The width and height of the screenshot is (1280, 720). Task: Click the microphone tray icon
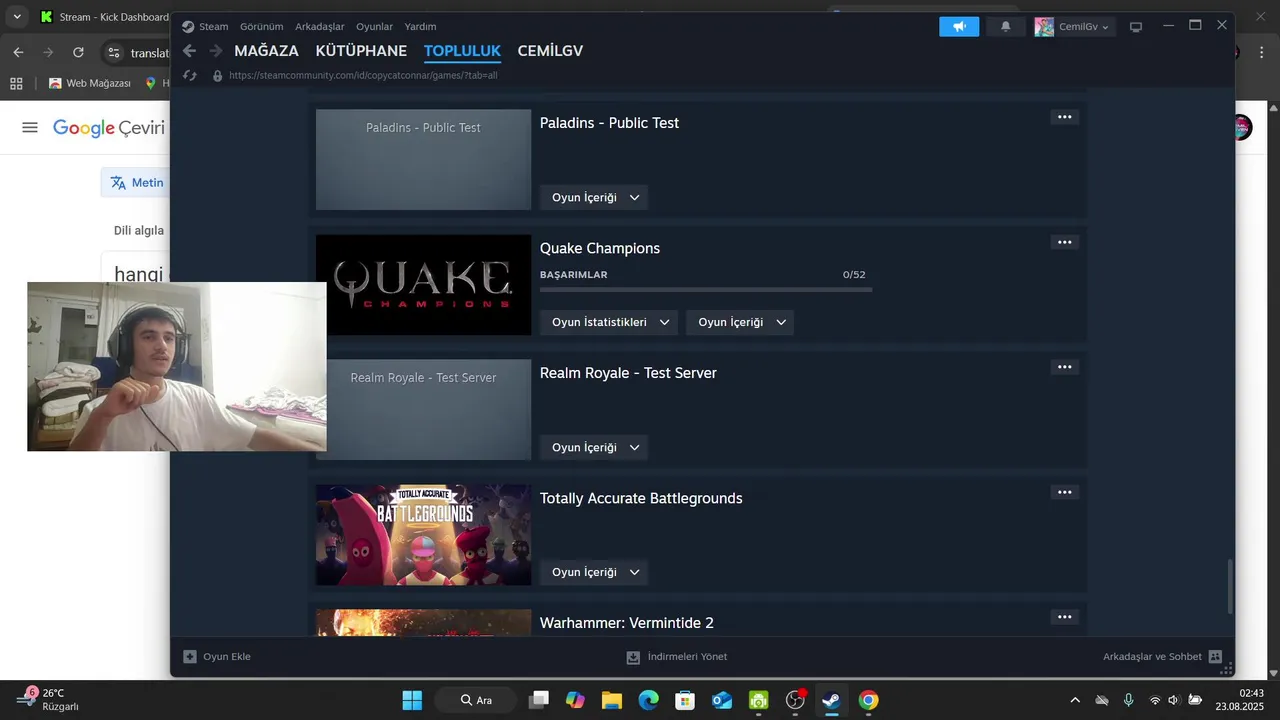click(1128, 700)
